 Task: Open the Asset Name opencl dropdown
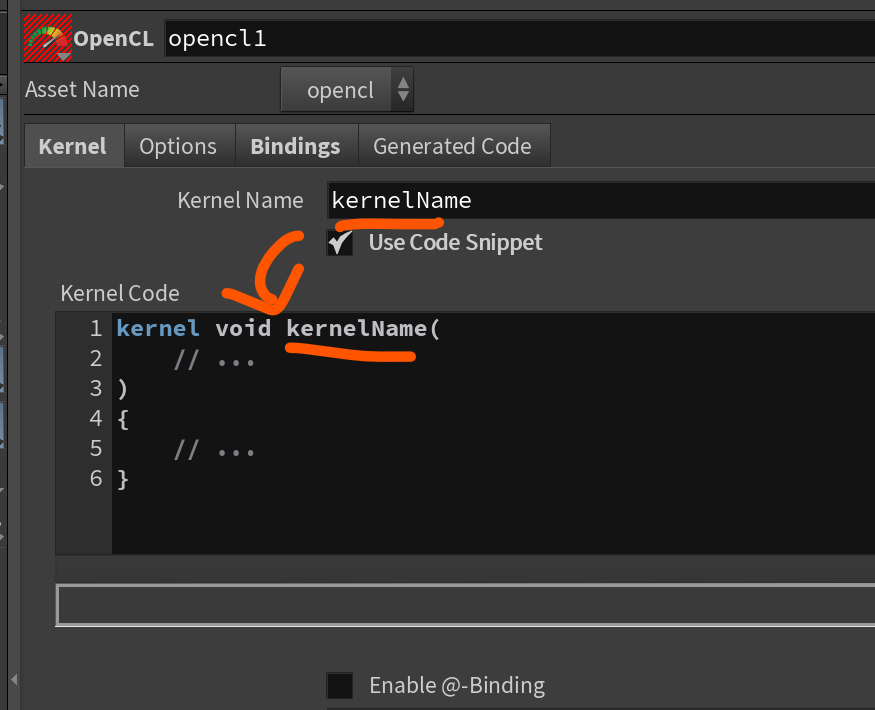pyautogui.click(x=346, y=90)
